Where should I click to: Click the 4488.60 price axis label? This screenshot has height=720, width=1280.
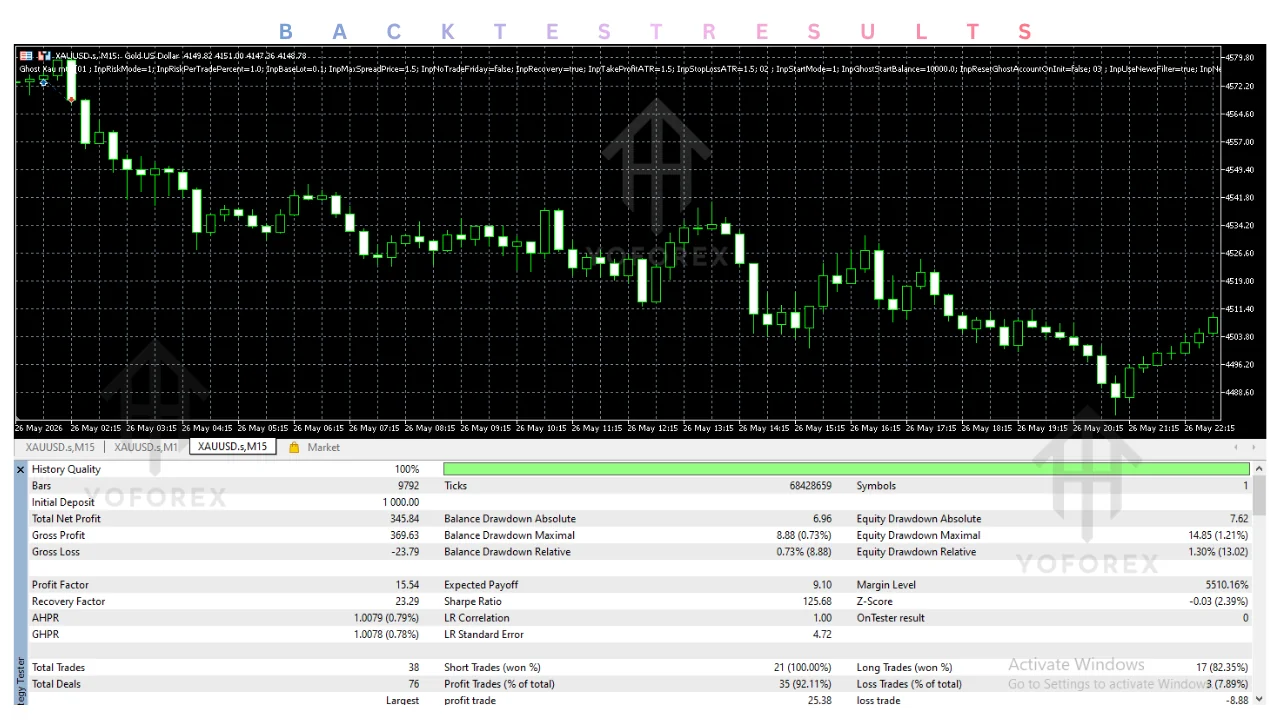coord(1242,393)
